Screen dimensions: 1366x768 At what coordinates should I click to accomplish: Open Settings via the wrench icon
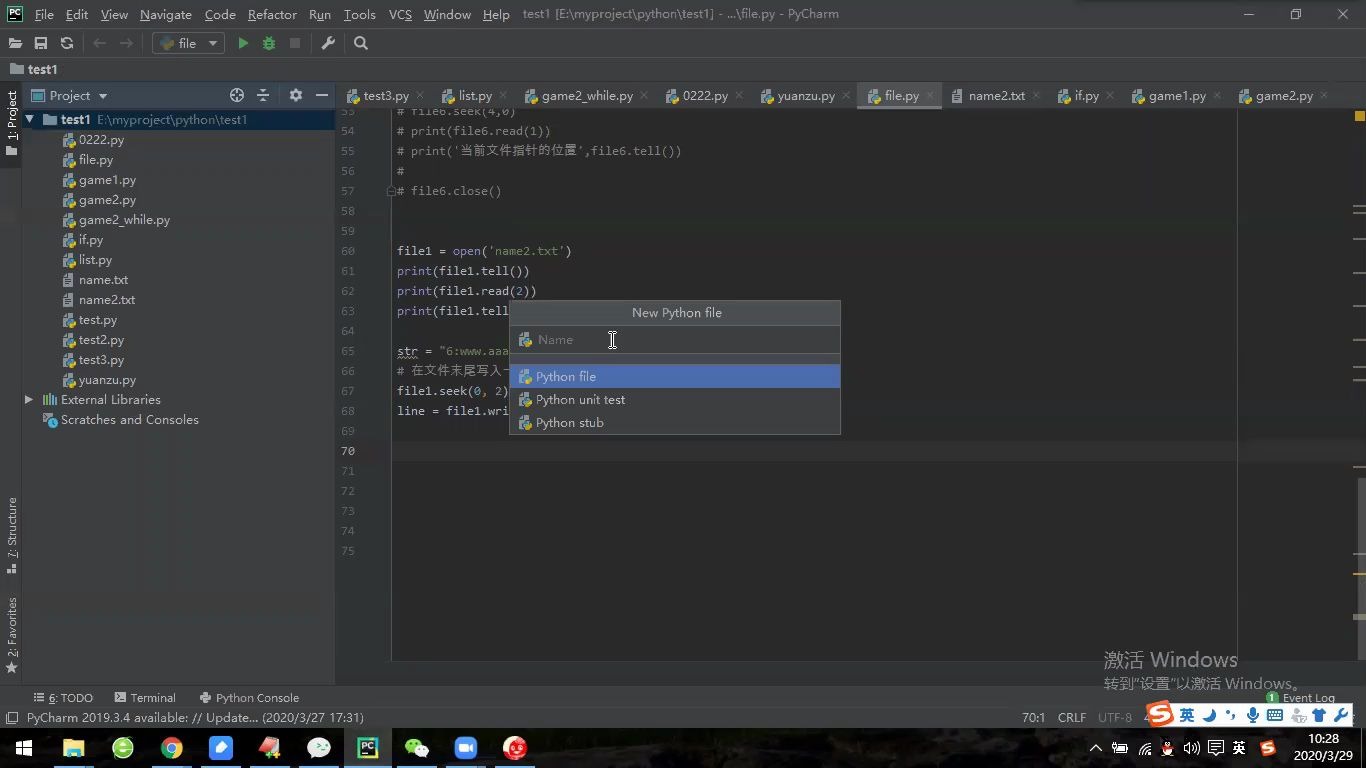point(326,43)
